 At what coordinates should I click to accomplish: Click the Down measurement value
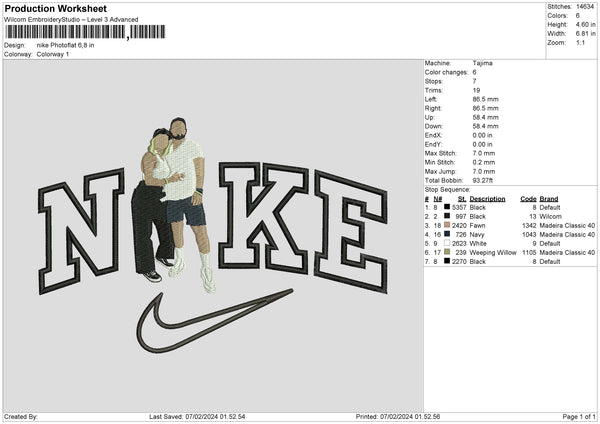tap(486, 126)
